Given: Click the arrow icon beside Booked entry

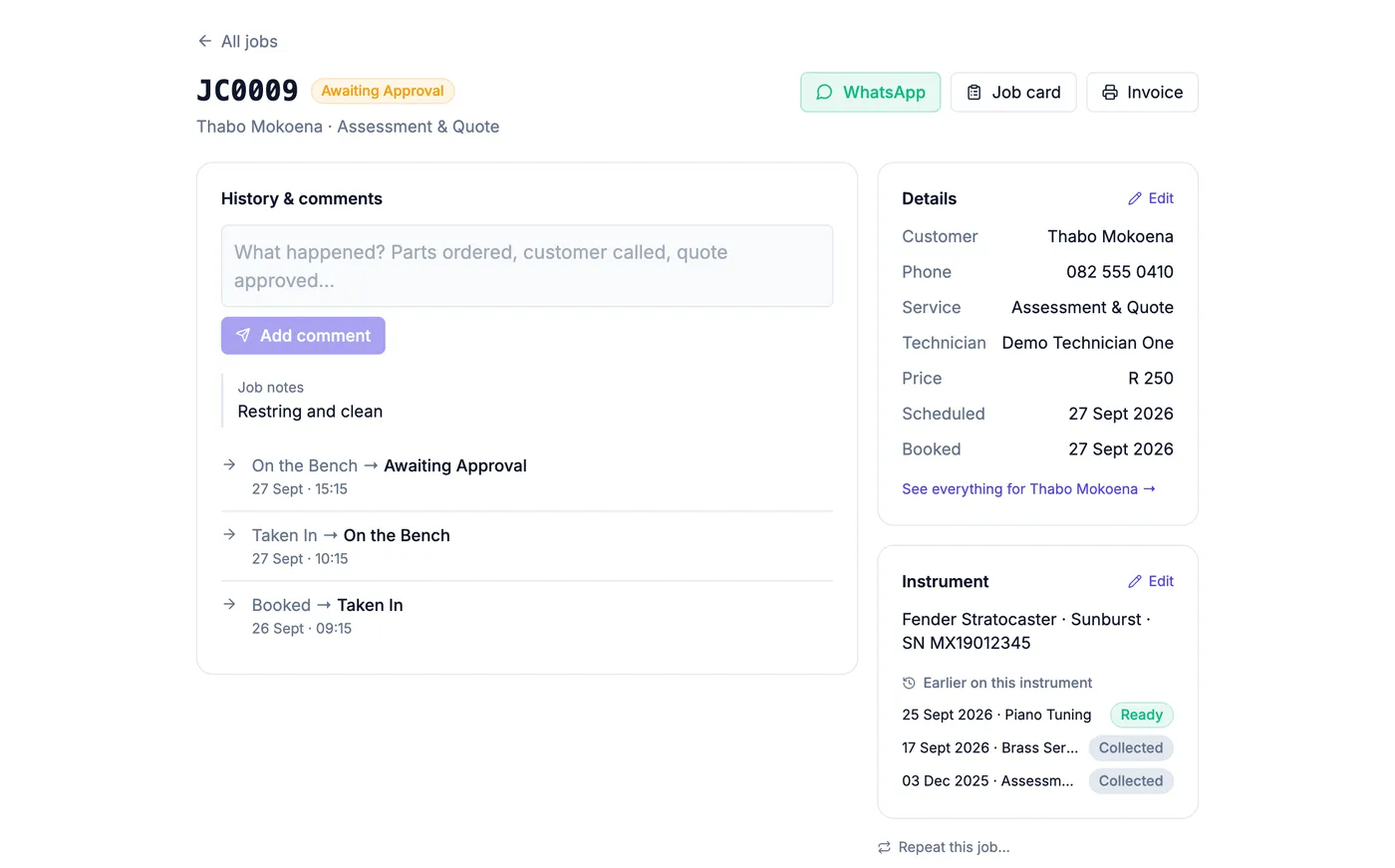Looking at the screenshot, I should click(x=229, y=604).
